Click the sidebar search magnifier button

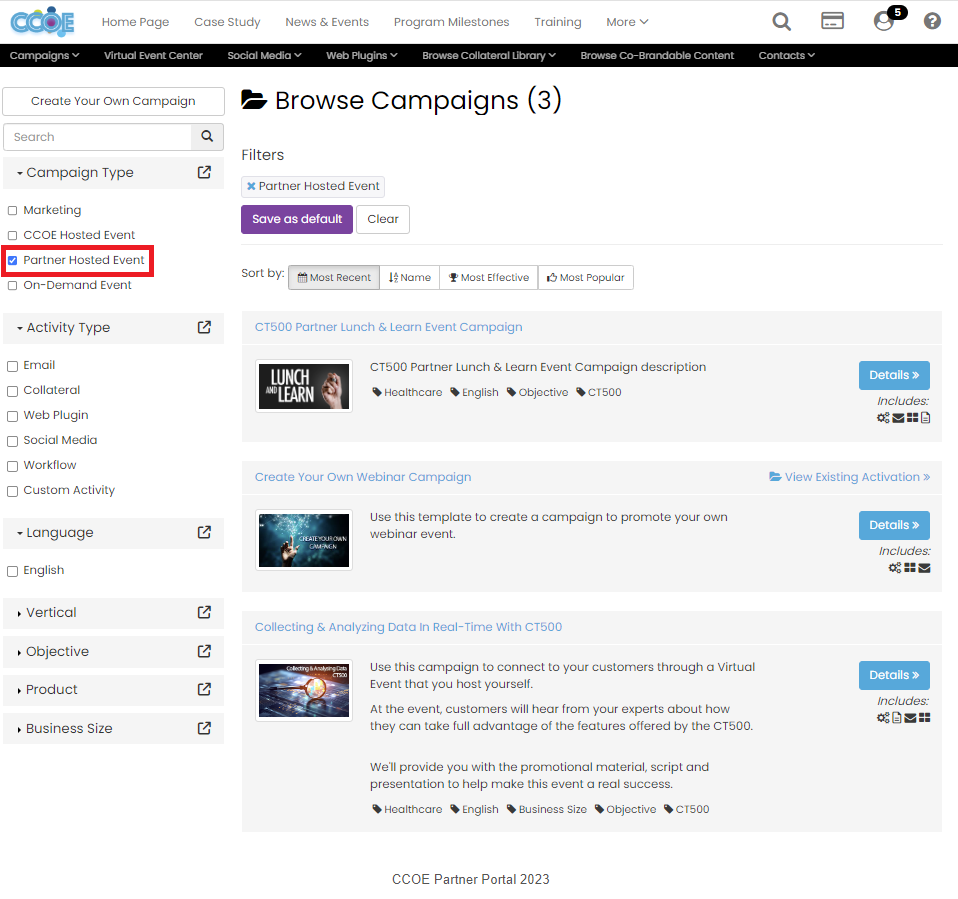coord(207,136)
